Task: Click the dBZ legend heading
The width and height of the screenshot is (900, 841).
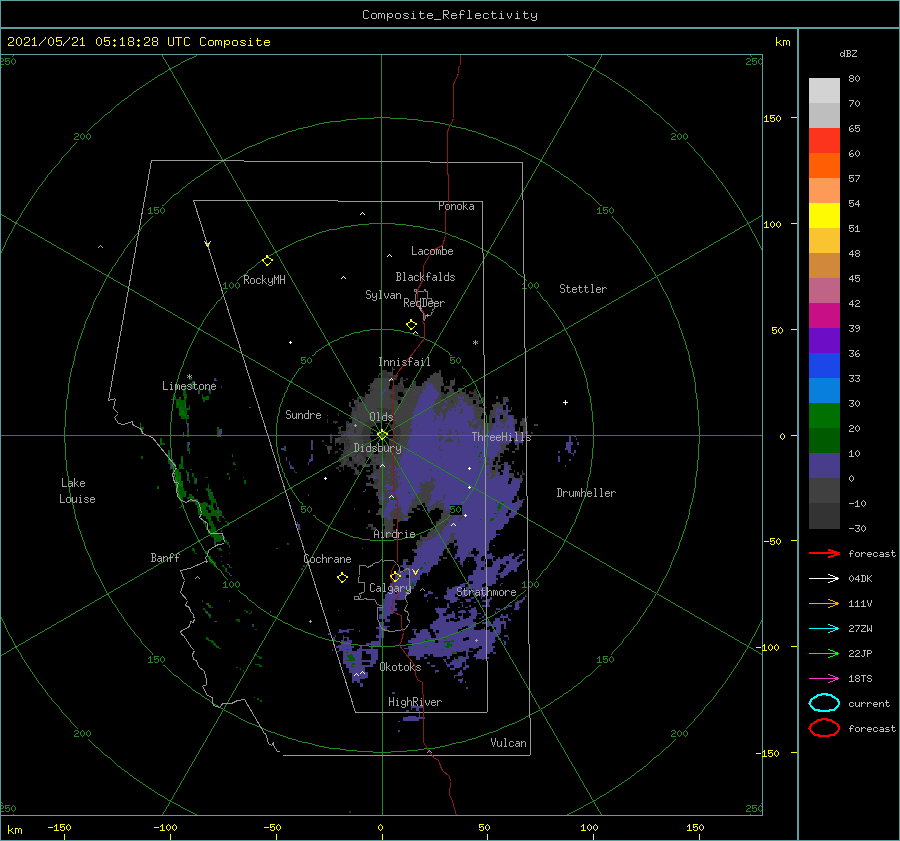Action: pos(848,54)
